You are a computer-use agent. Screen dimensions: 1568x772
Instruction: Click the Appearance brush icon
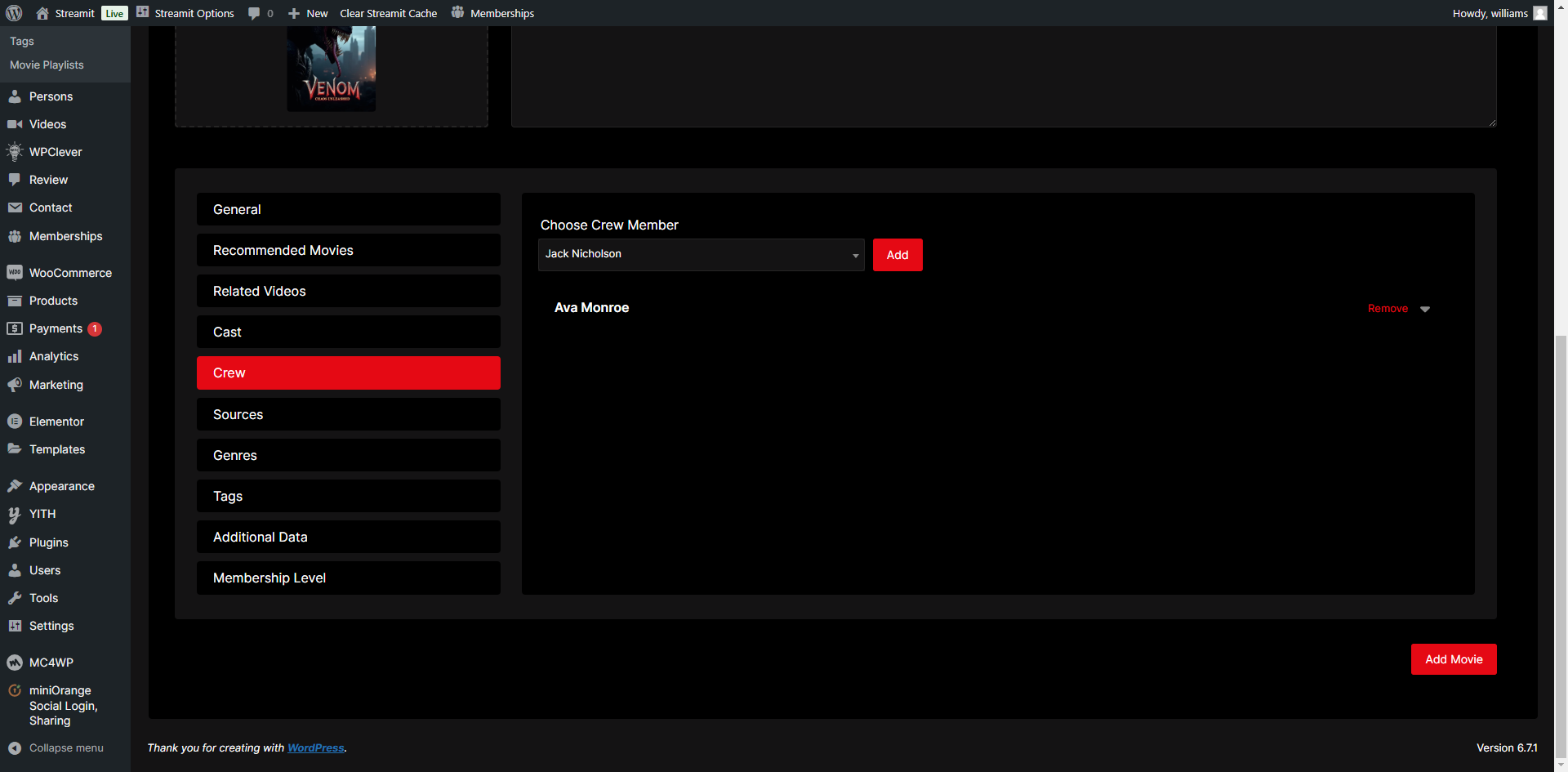tap(15, 486)
